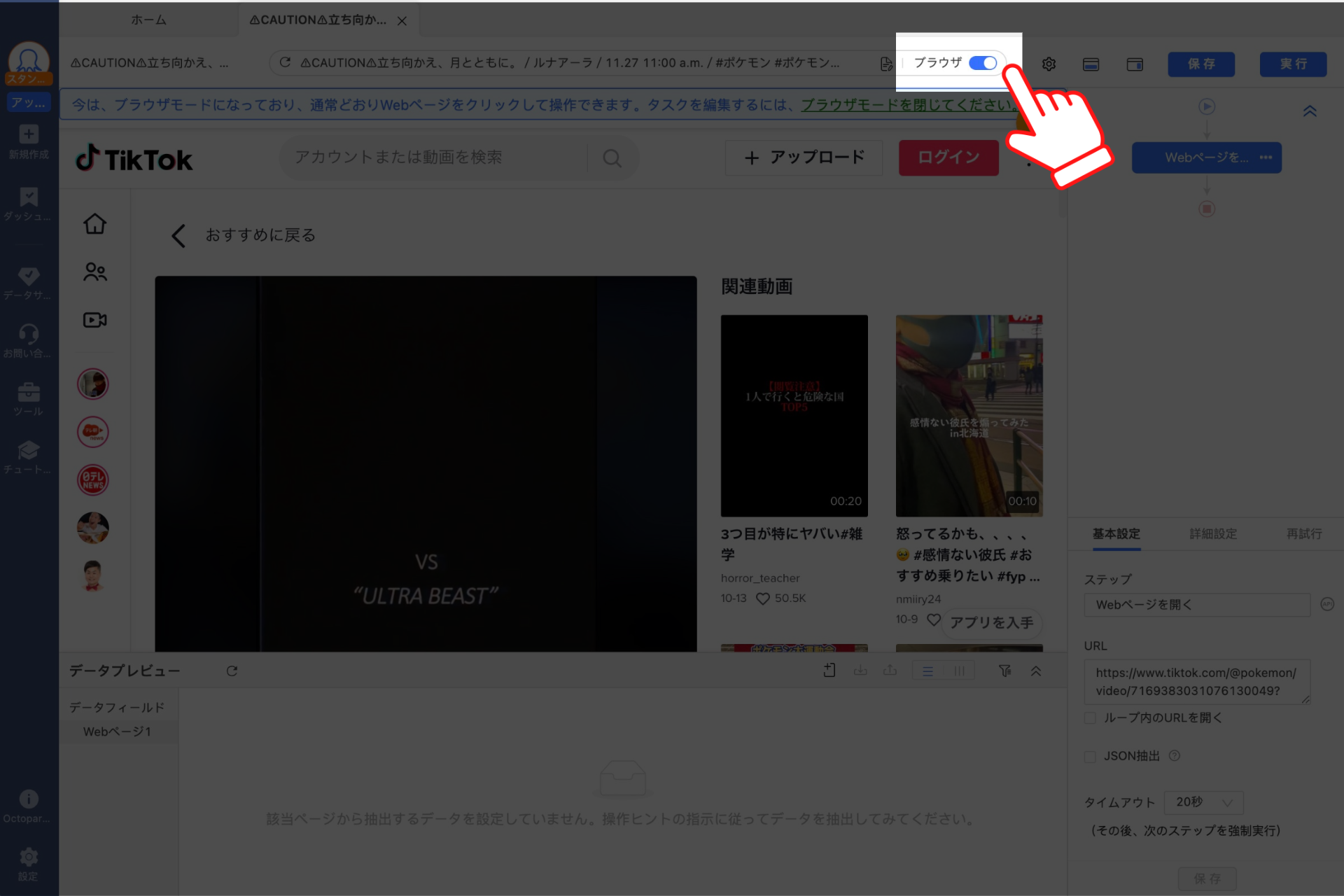This screenshot has height=896, width=1344.
Task: Open the チュートリアル graduation cap icon
Action: click(x=29, y=457)
